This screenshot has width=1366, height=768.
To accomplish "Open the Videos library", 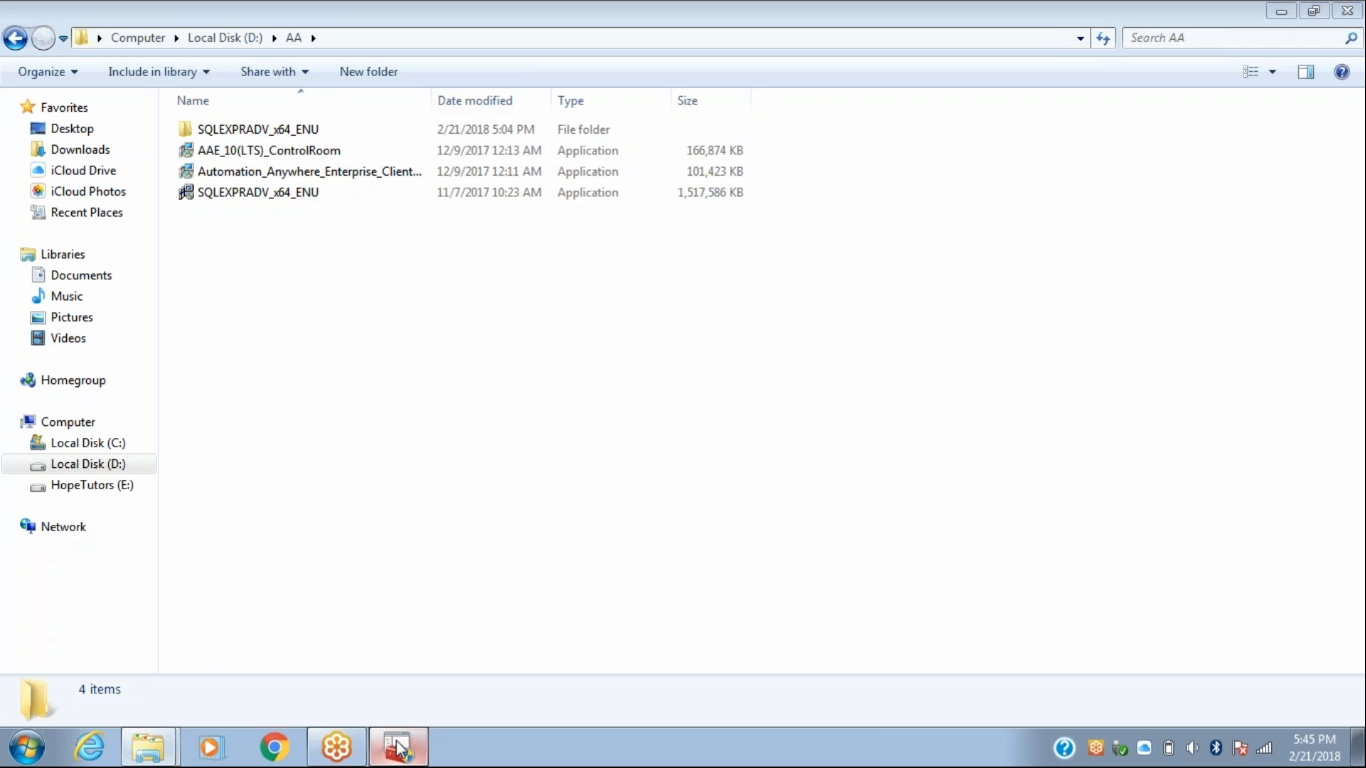I will (x=68, y=339).
